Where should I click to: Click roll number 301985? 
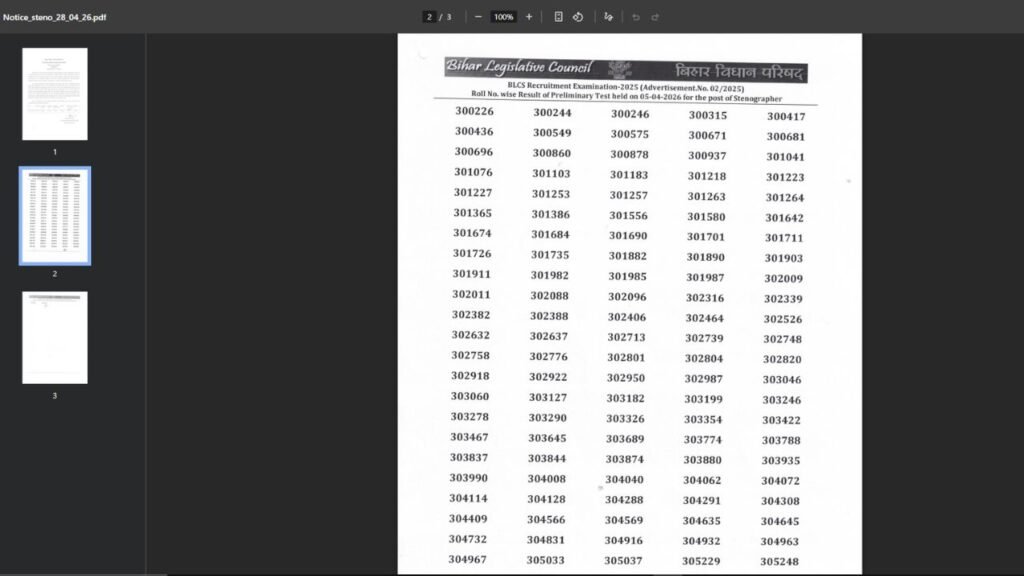(628, 276)
